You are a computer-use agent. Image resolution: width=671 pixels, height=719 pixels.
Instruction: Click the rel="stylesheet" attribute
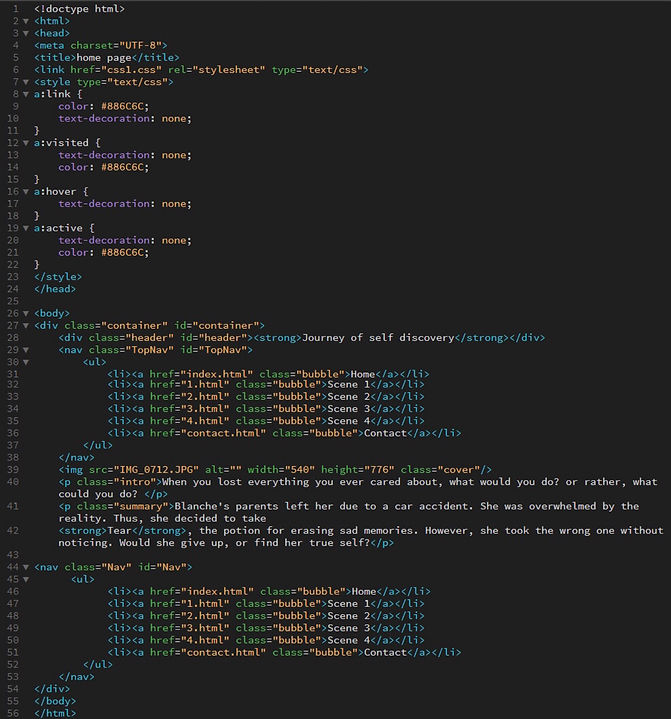pyautogui.click(x=216, y=70)
